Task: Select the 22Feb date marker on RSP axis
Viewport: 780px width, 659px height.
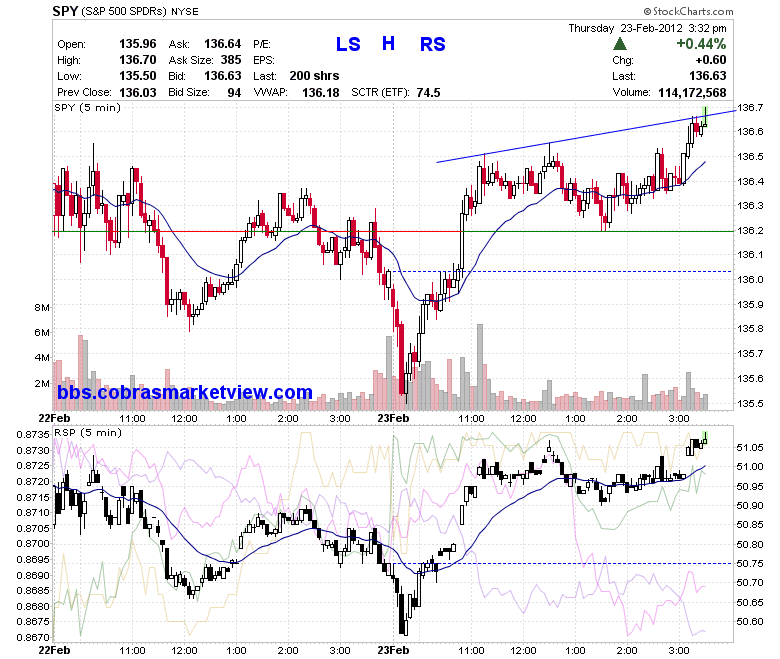Action: point(54,650)
